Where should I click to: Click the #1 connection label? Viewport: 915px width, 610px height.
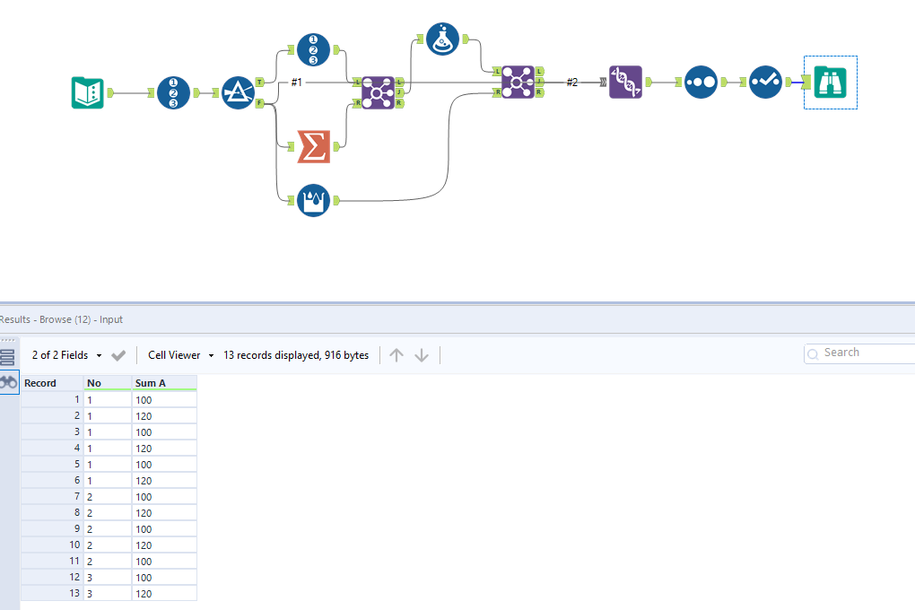[x=296, y=82]
